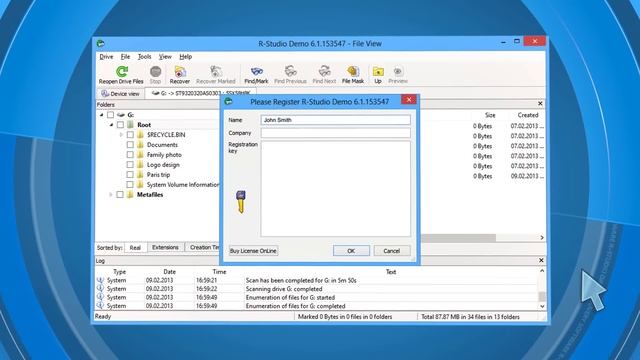Open the View menu
640x360 pixels.
[165, 57]
